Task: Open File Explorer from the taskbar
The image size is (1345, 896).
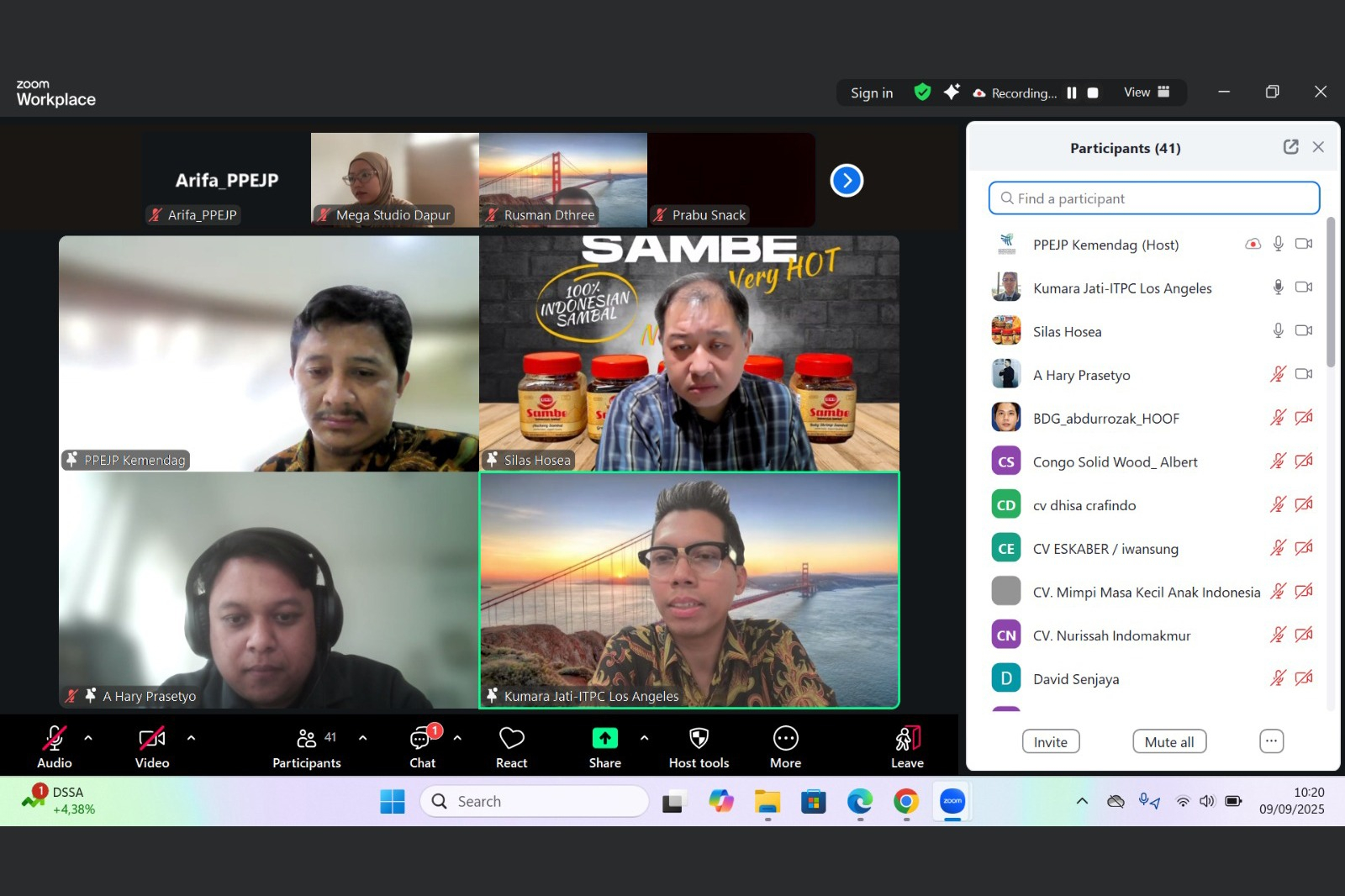Action: (x=767, y=802)
